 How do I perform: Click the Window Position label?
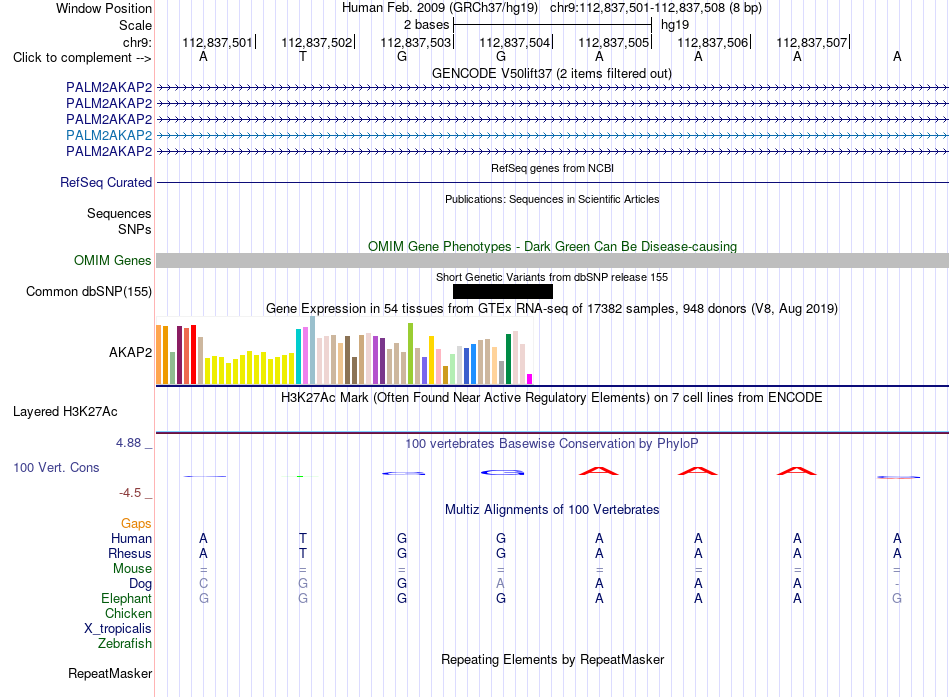click(104, 8)
